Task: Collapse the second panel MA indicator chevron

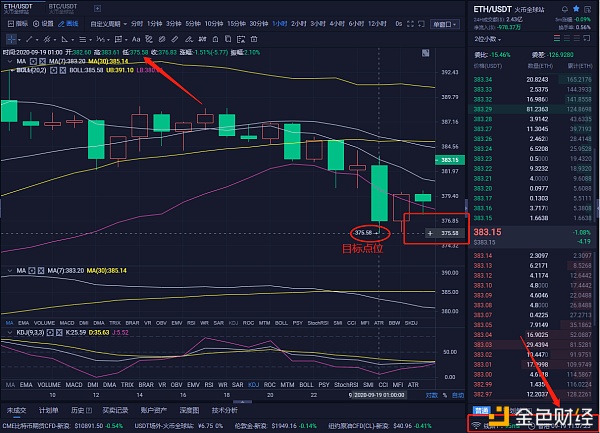Action: (x=9, y=271)
